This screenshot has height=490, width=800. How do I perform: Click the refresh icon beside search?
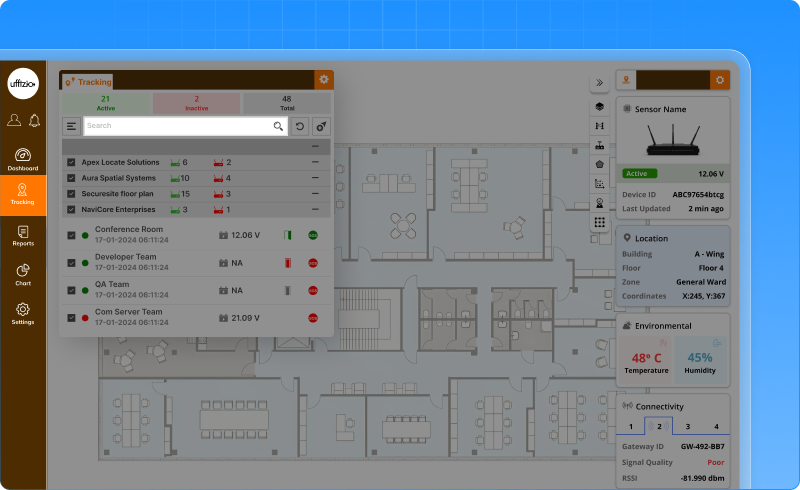pyautogui.click(x=299, y=126)
